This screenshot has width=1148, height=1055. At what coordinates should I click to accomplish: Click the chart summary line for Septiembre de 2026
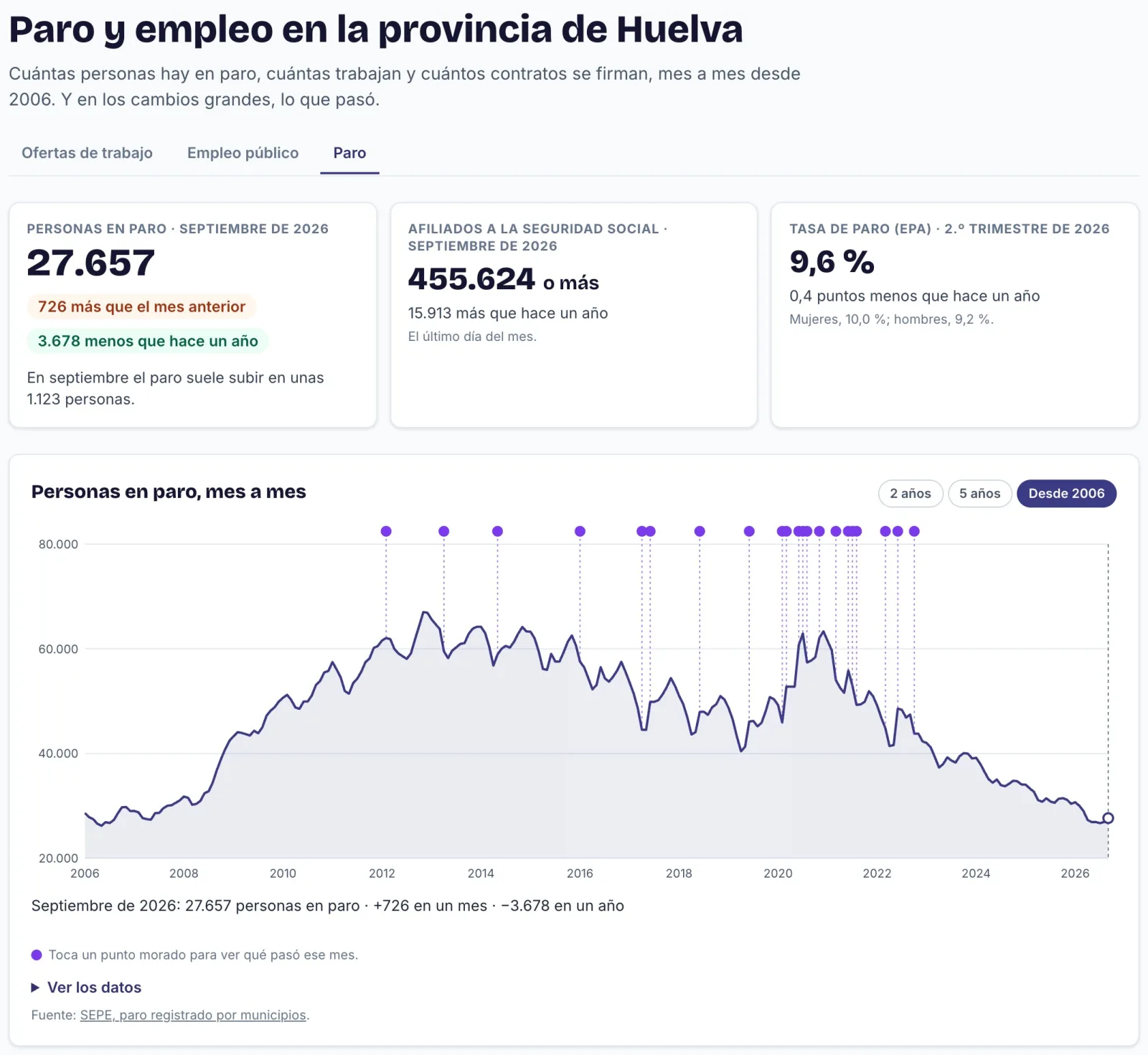[327, 906]
